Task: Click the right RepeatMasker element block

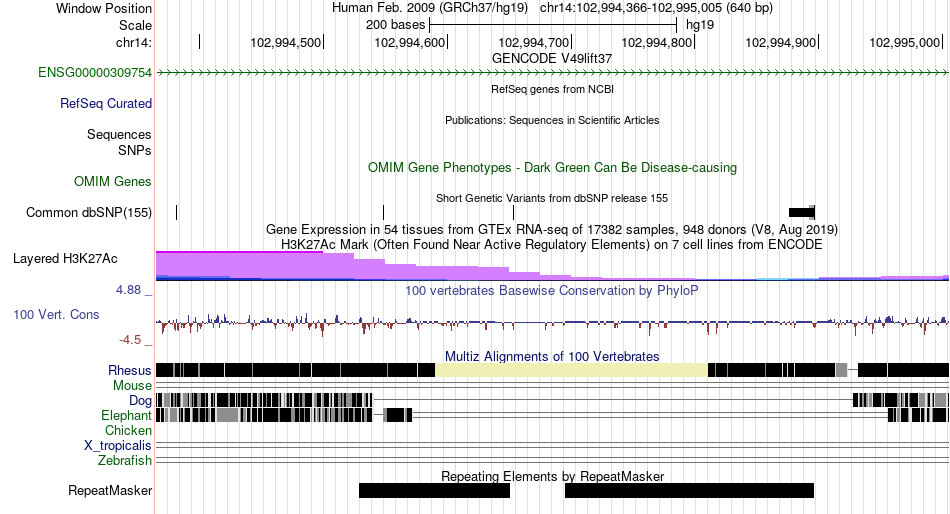Action: click(x=689, y=490)
